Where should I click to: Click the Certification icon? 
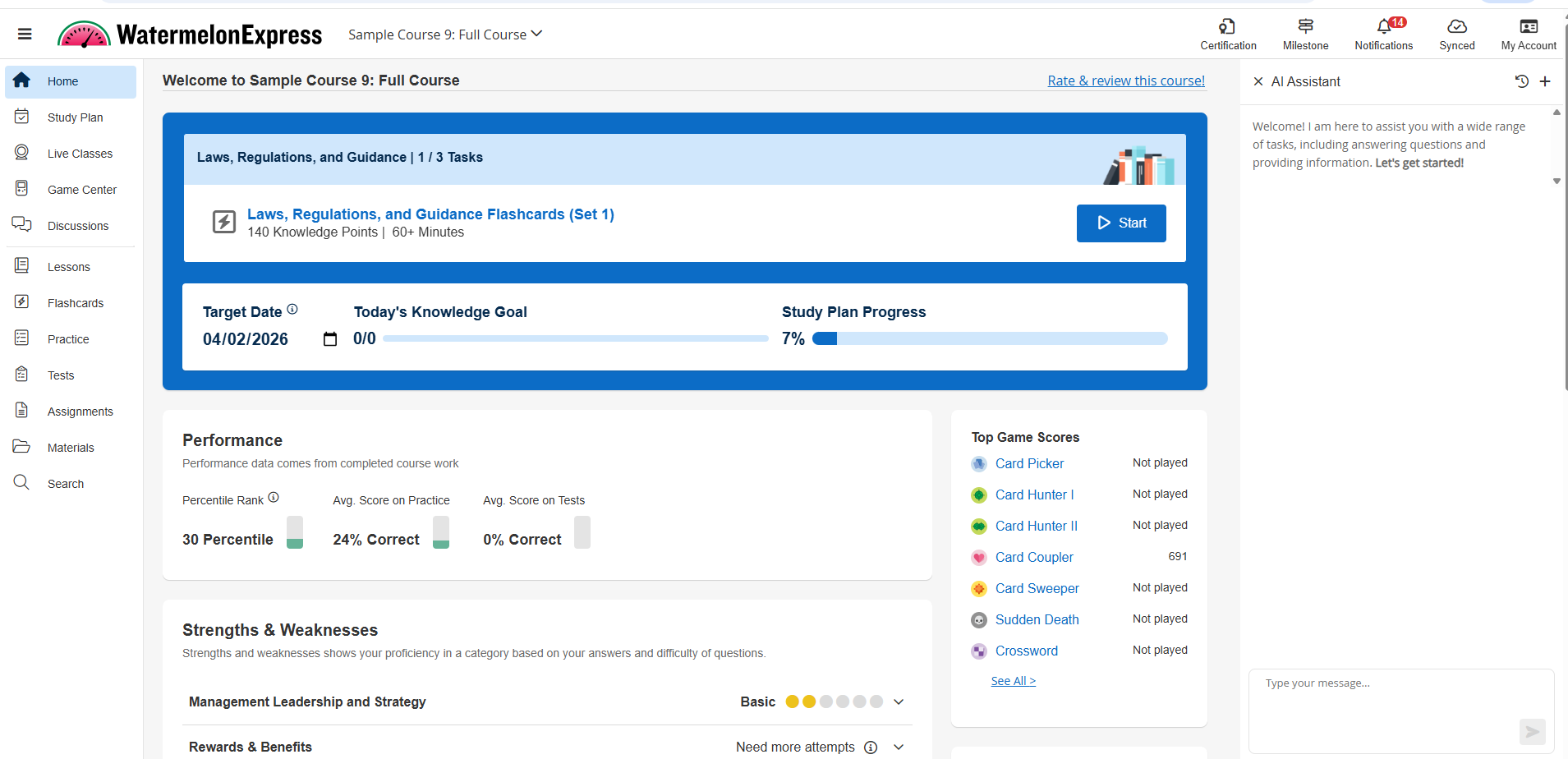(1227, 27)
